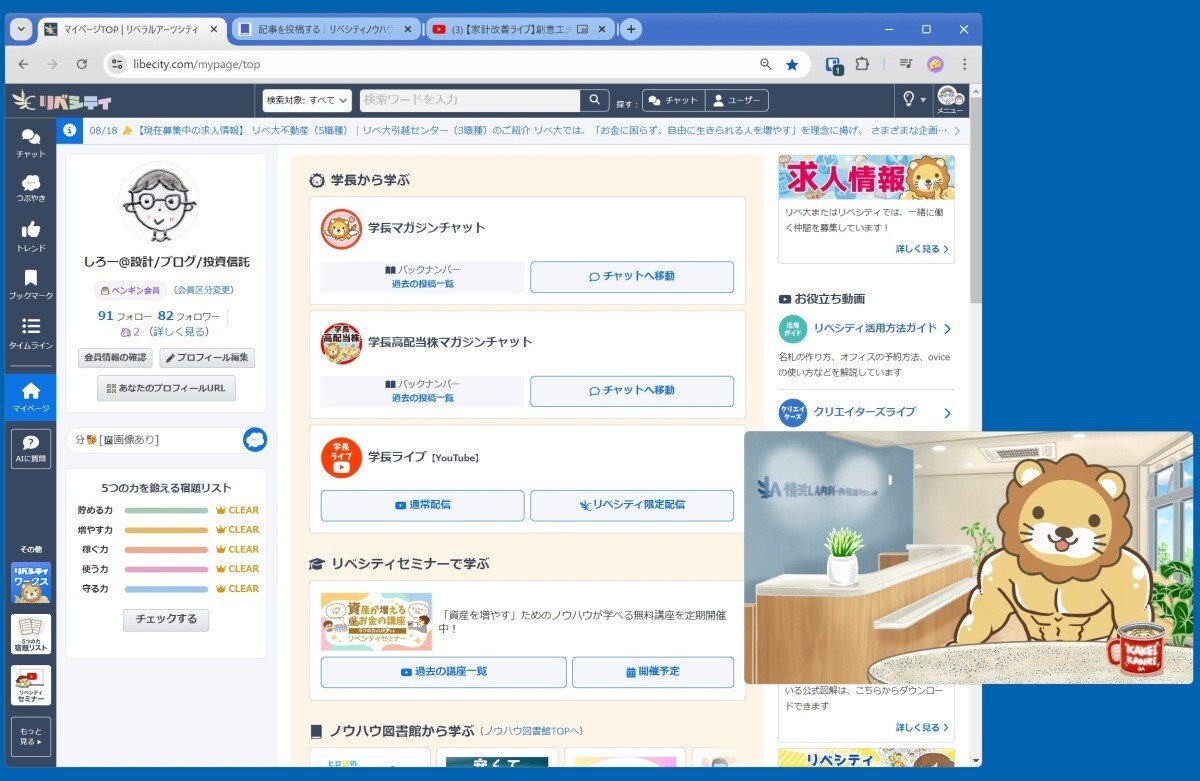Switch to 記事を投稿する browser tab
Viewport: 1200px width, 781px height.
coord(326,29)
